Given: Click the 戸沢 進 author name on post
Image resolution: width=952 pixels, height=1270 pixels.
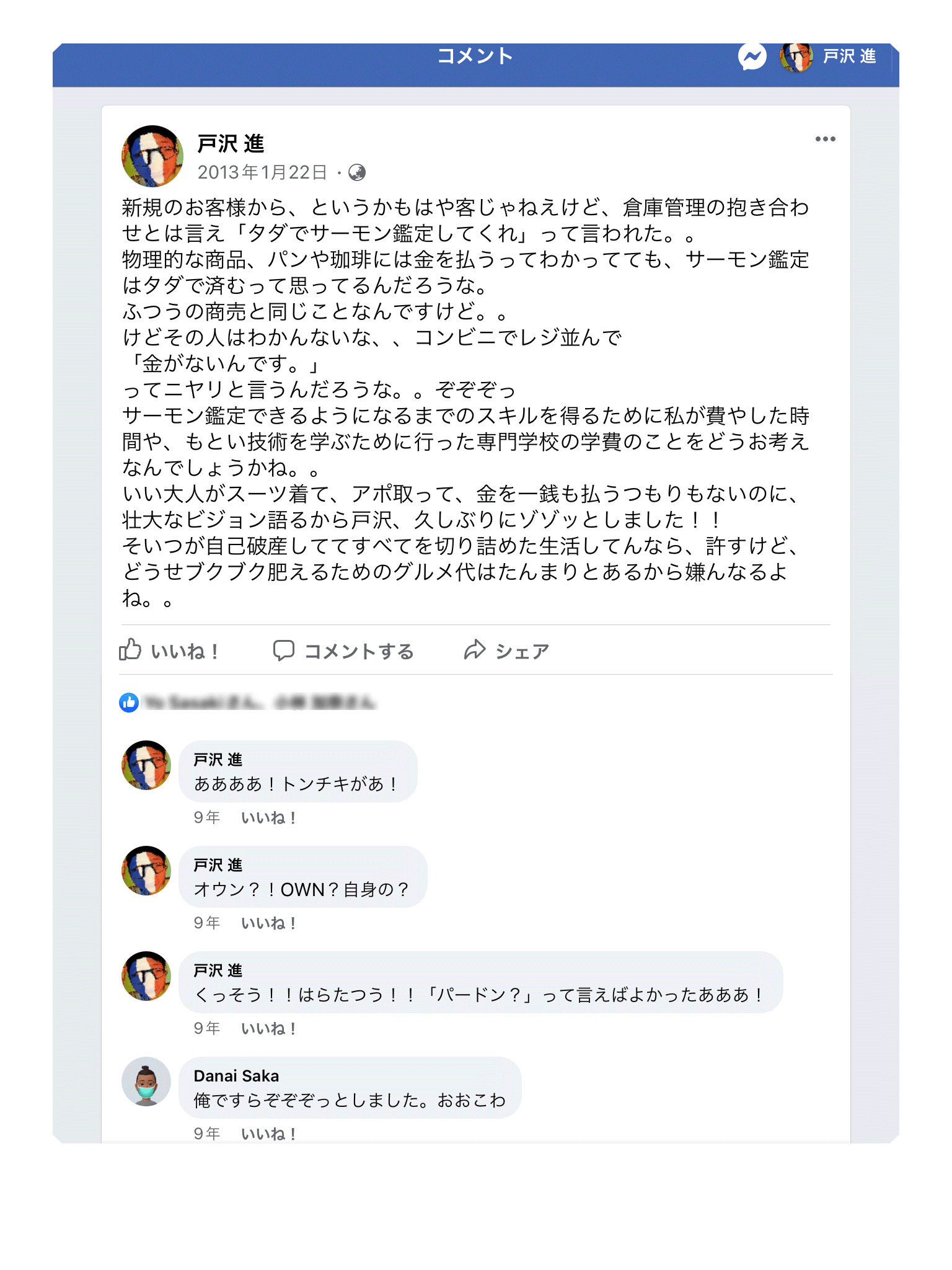Looking at the screenshot, I should click(231, 144).
